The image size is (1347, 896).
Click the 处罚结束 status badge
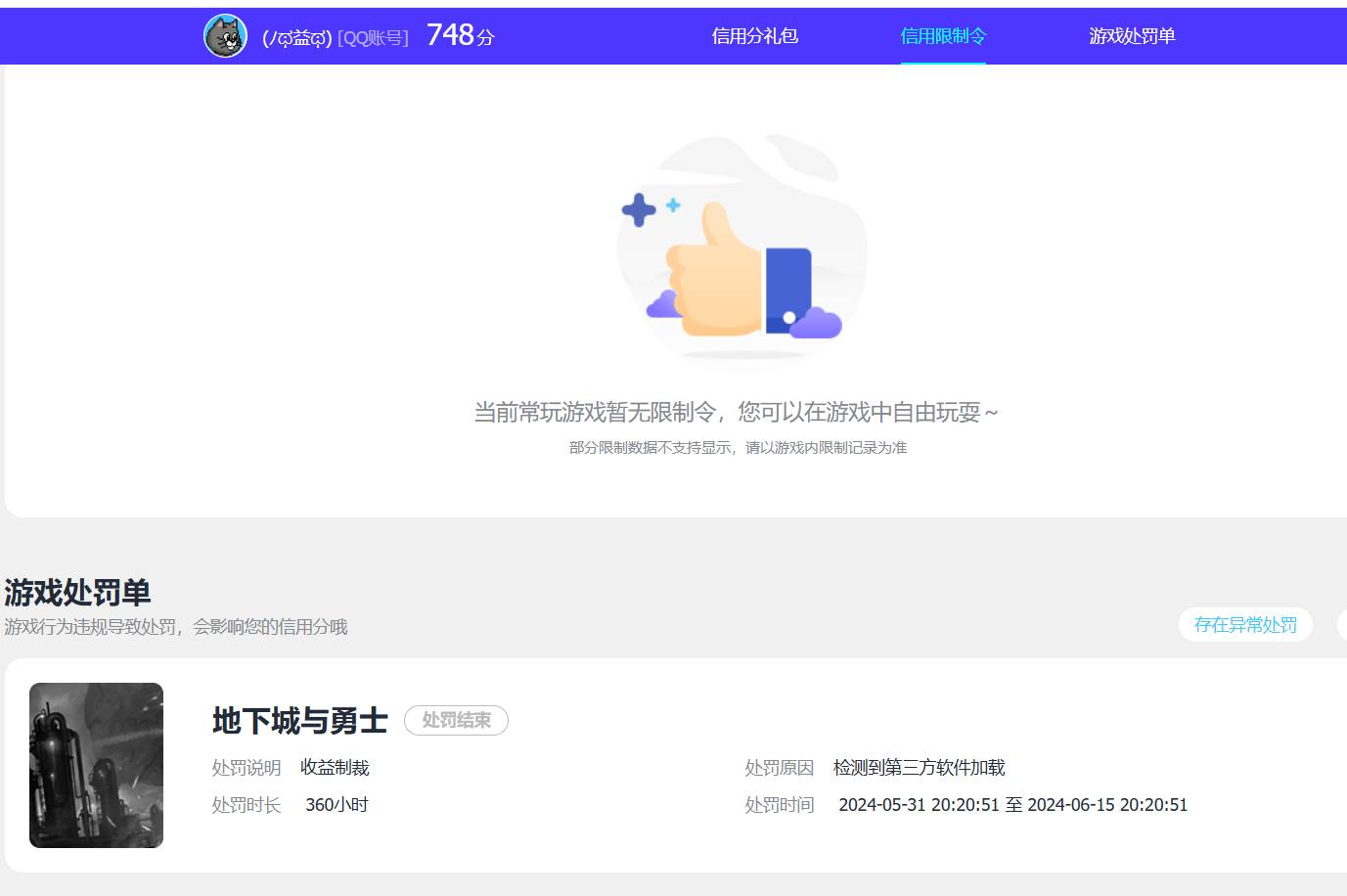coord(456,720)
